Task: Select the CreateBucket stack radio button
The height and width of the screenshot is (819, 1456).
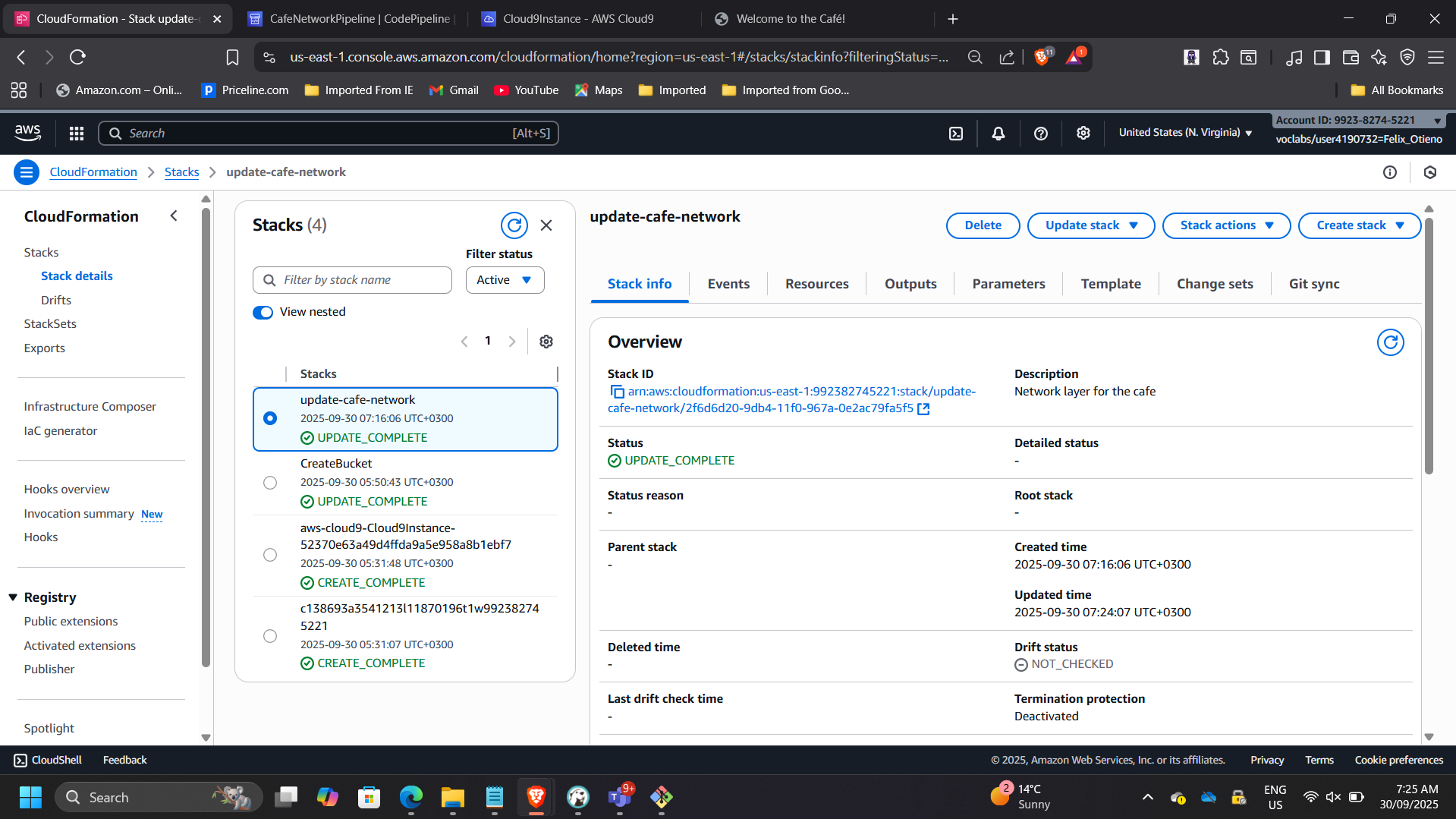Action: point(270,483)
